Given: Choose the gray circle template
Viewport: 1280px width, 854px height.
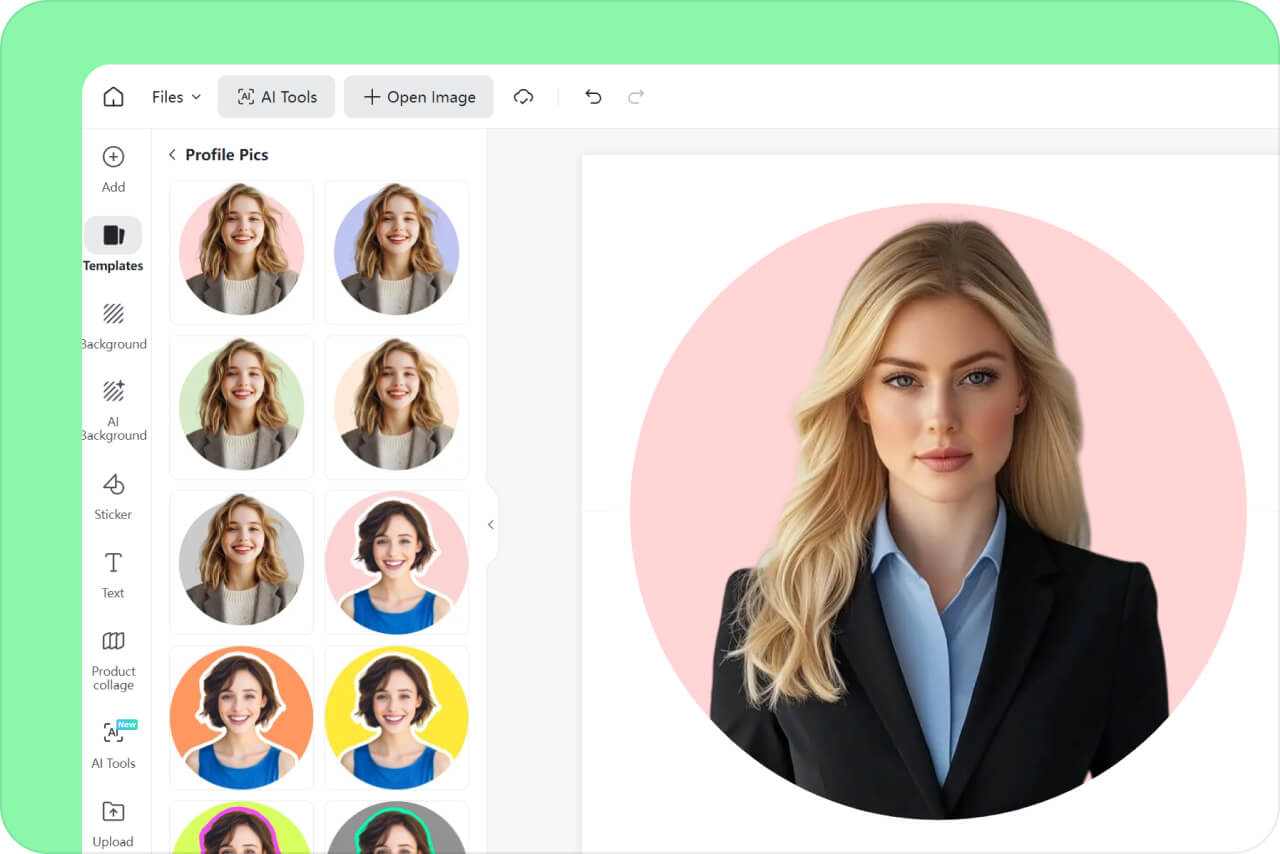Looking at the screenshot, I should click(x=241, y=562).
